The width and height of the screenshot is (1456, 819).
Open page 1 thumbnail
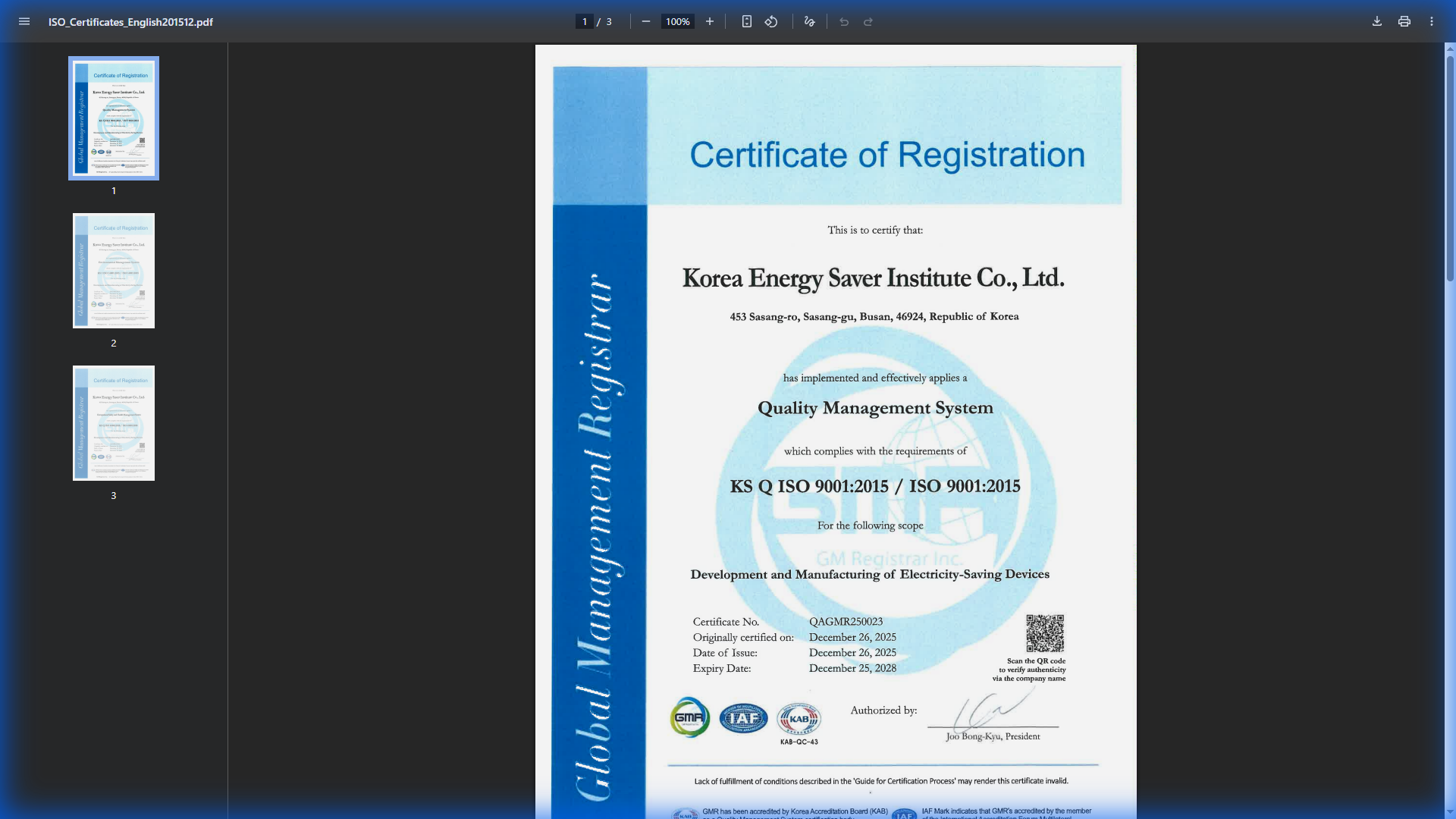114,118
